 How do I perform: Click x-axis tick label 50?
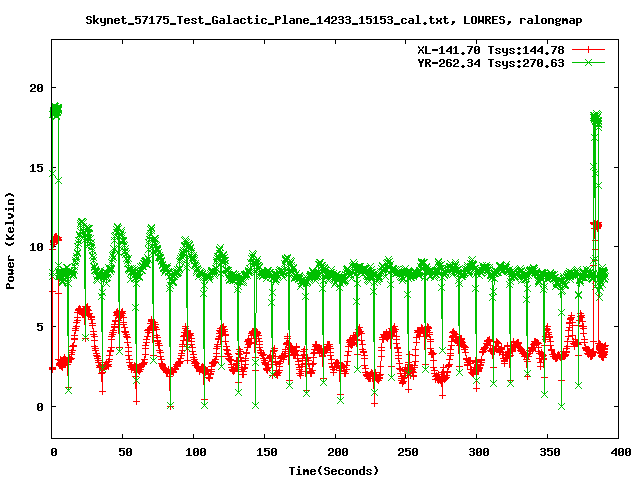point(125,452)
